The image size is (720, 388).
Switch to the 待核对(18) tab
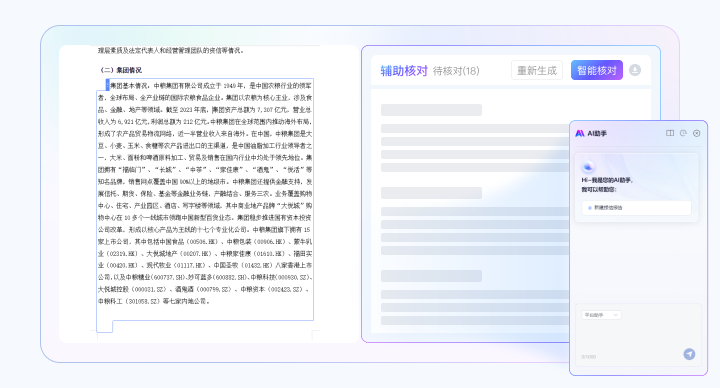[x=456, y=71]
